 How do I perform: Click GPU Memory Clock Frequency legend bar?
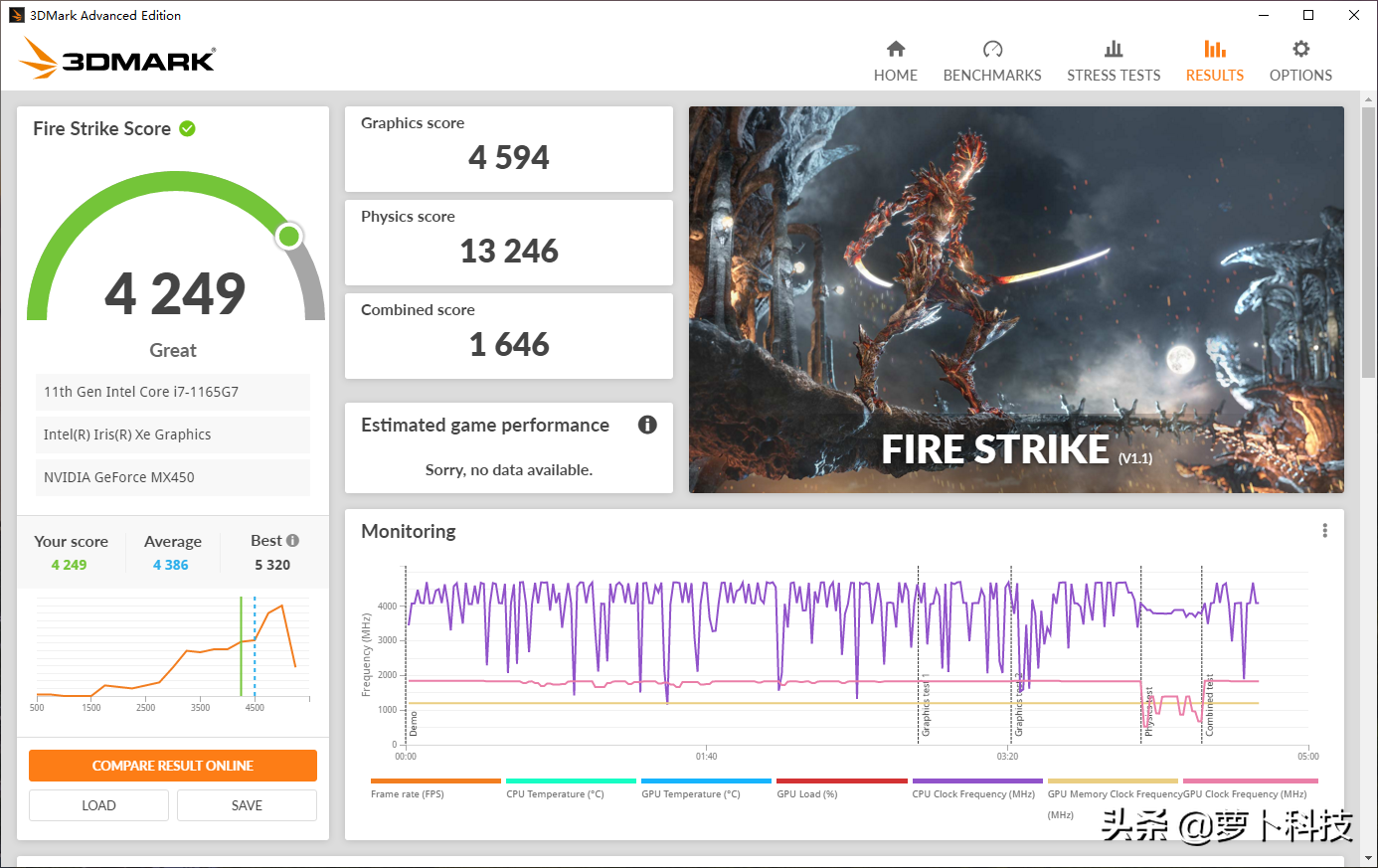(1113, 781)
